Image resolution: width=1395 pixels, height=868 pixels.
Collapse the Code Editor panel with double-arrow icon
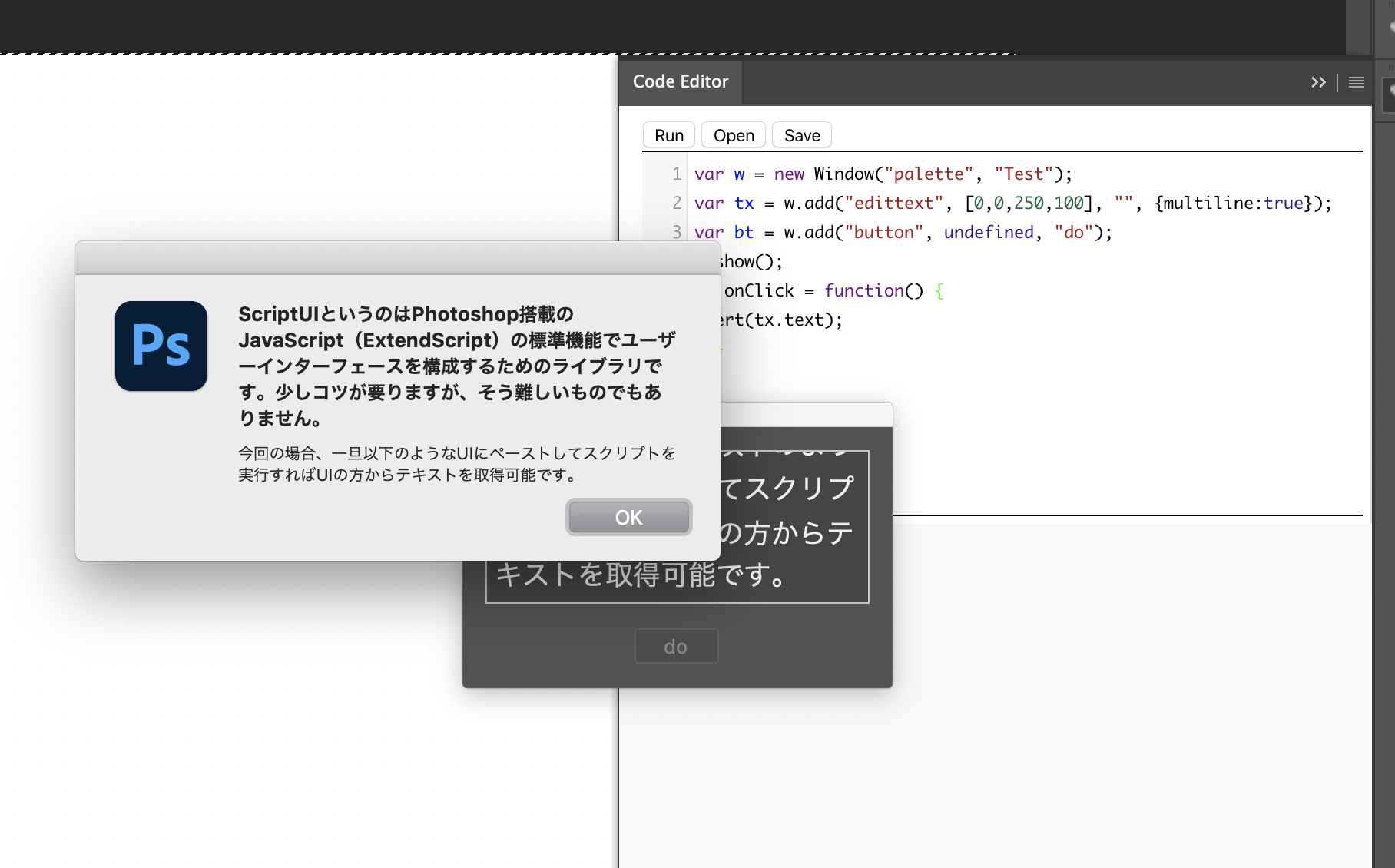[x=1318, y=82]
